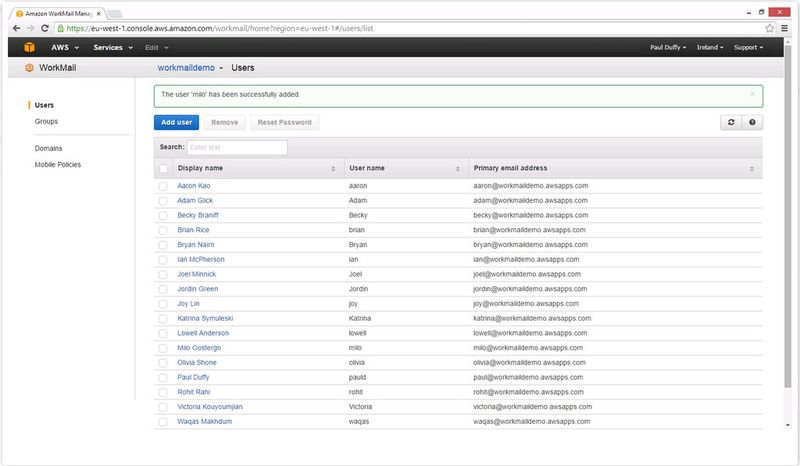Check the Milo Oostergo row checkbox

pos(163,348)
